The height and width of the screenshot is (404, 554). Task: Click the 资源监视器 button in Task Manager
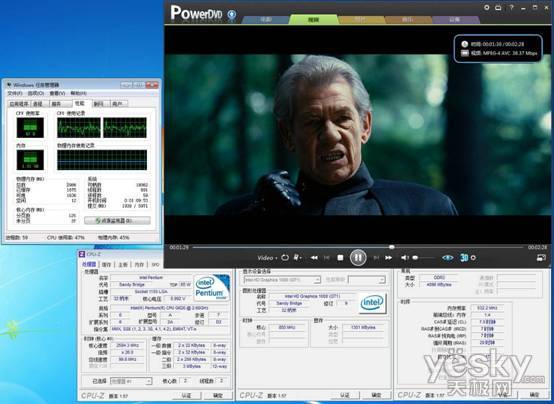tap(117, 221)
